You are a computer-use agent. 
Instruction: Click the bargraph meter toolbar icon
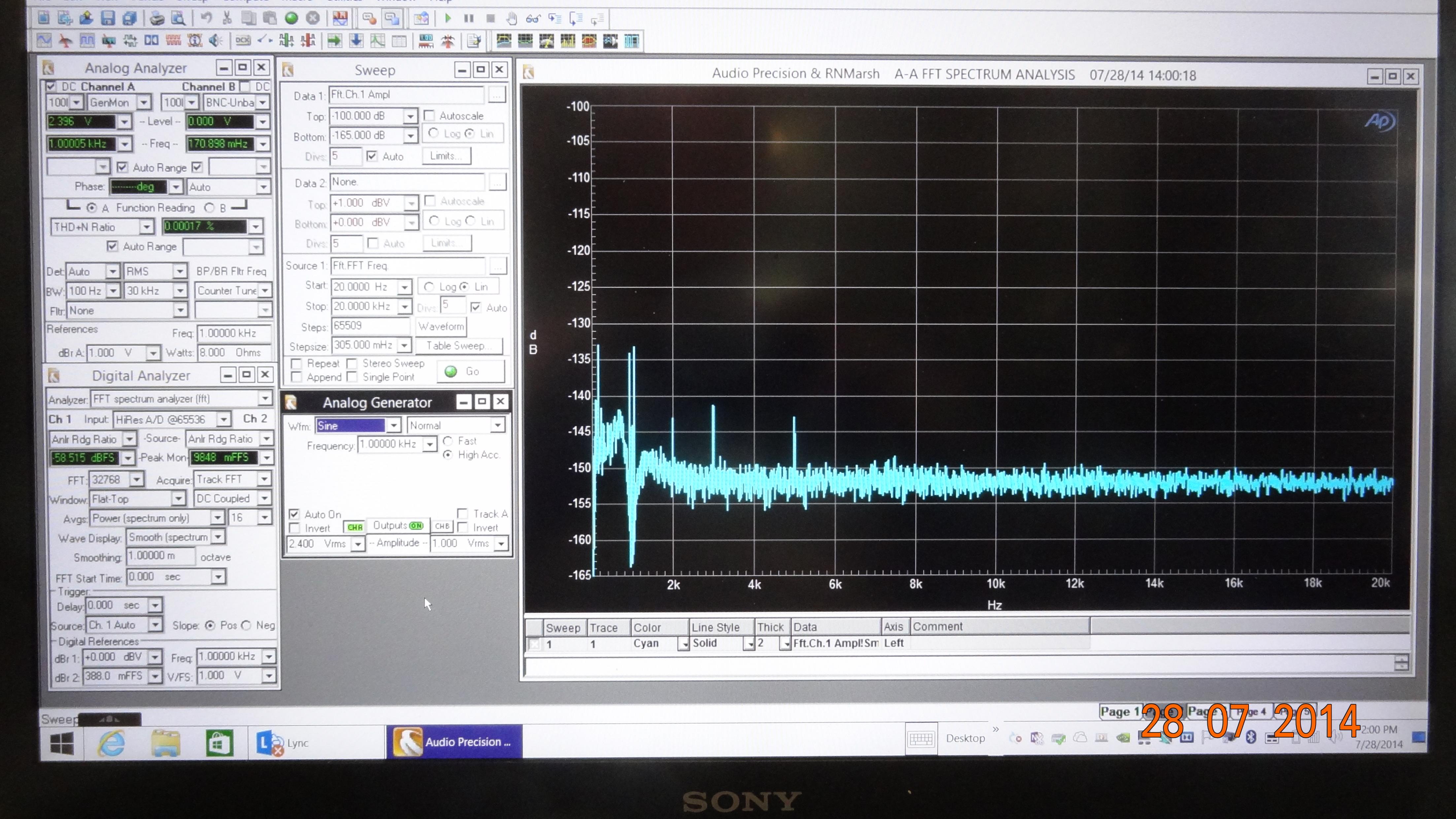pyautogui.click(x=426, y=40)
